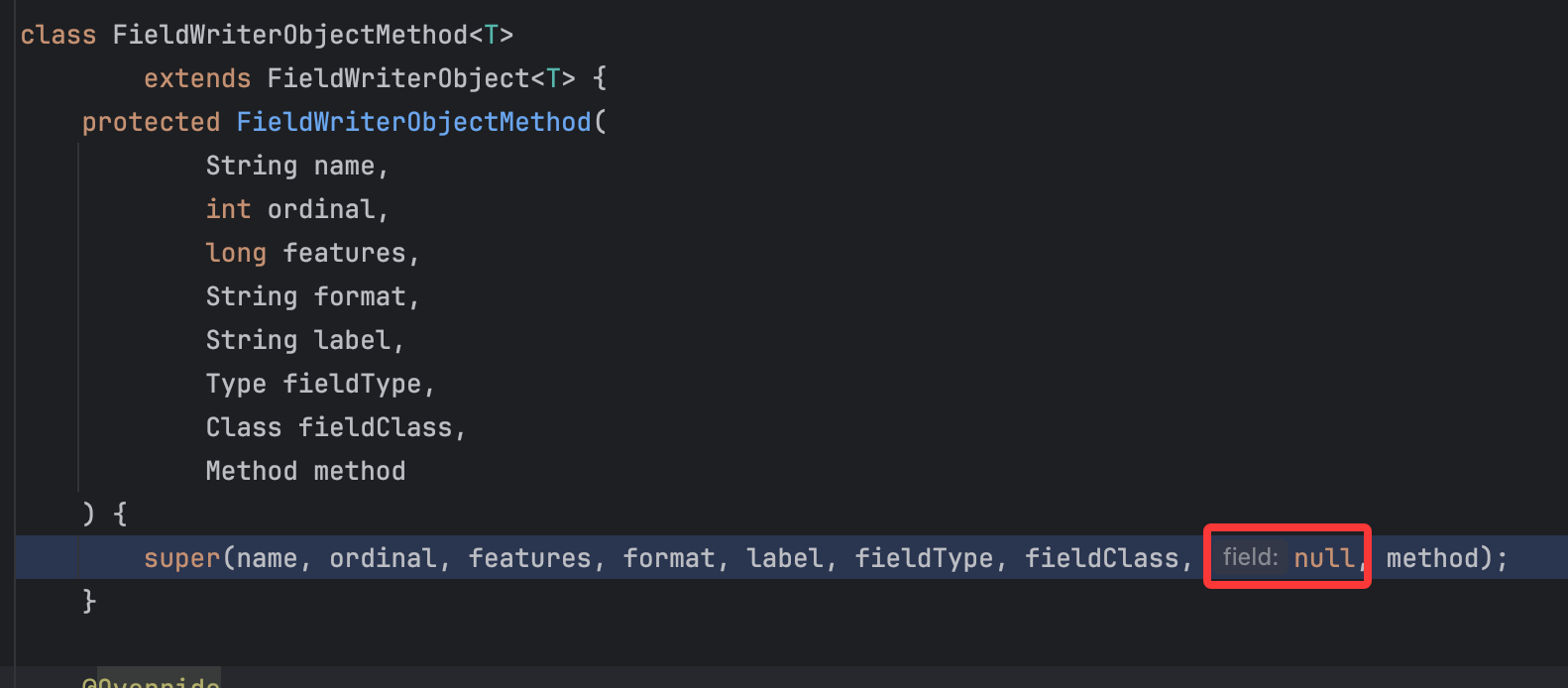Click the "String format" parameter declaration

tap(311, 296)
